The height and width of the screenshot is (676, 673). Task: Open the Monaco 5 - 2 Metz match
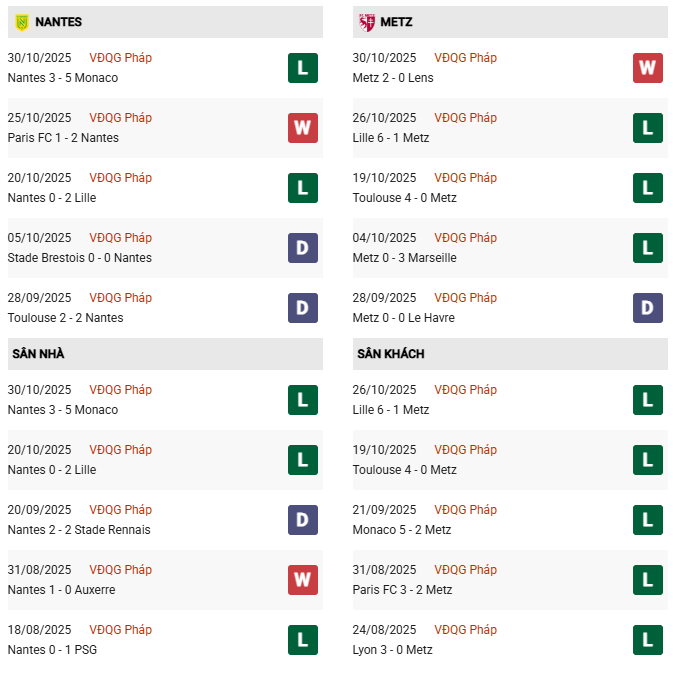[x=402, y=530]
